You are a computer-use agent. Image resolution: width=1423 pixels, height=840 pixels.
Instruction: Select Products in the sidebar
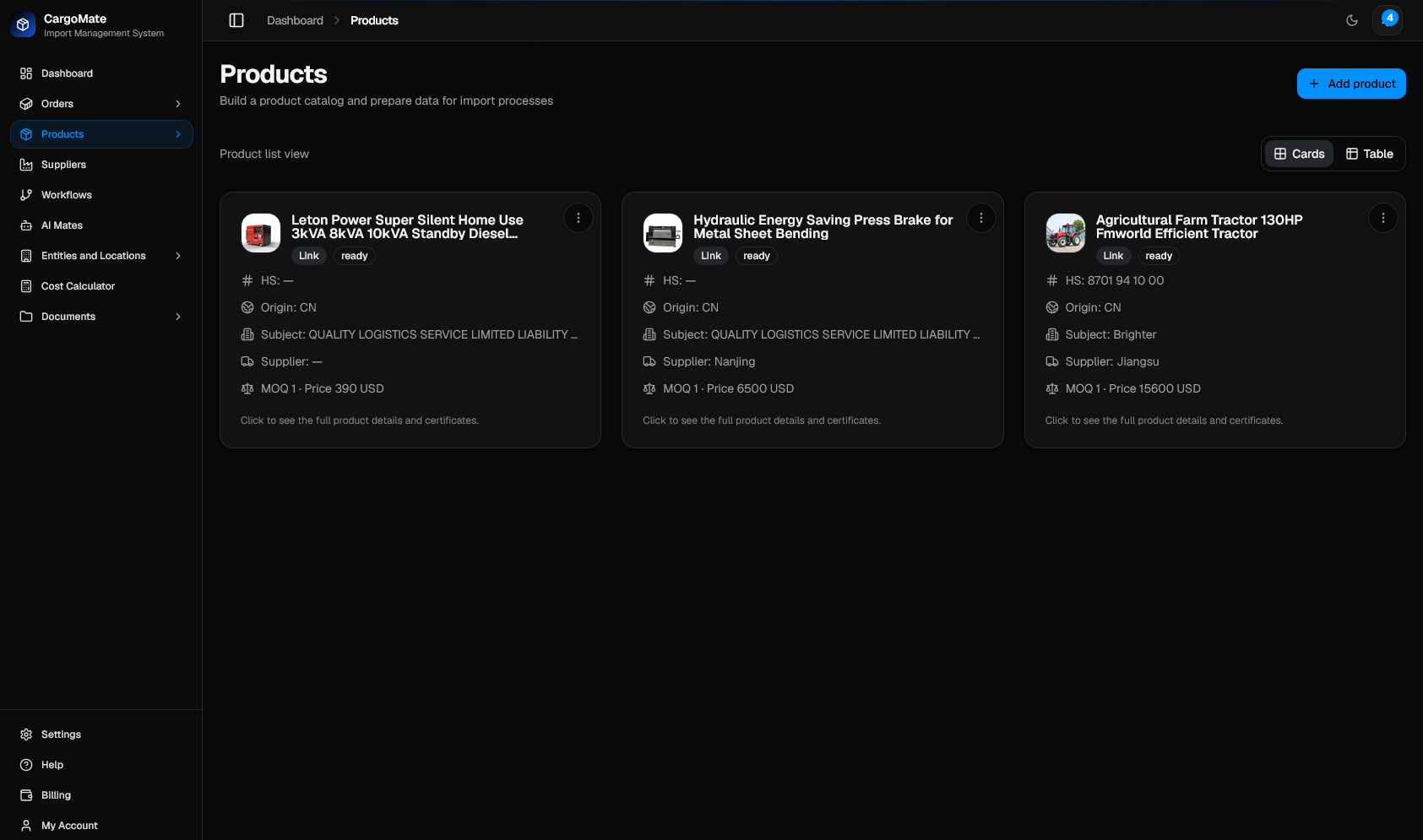[101, 134]
